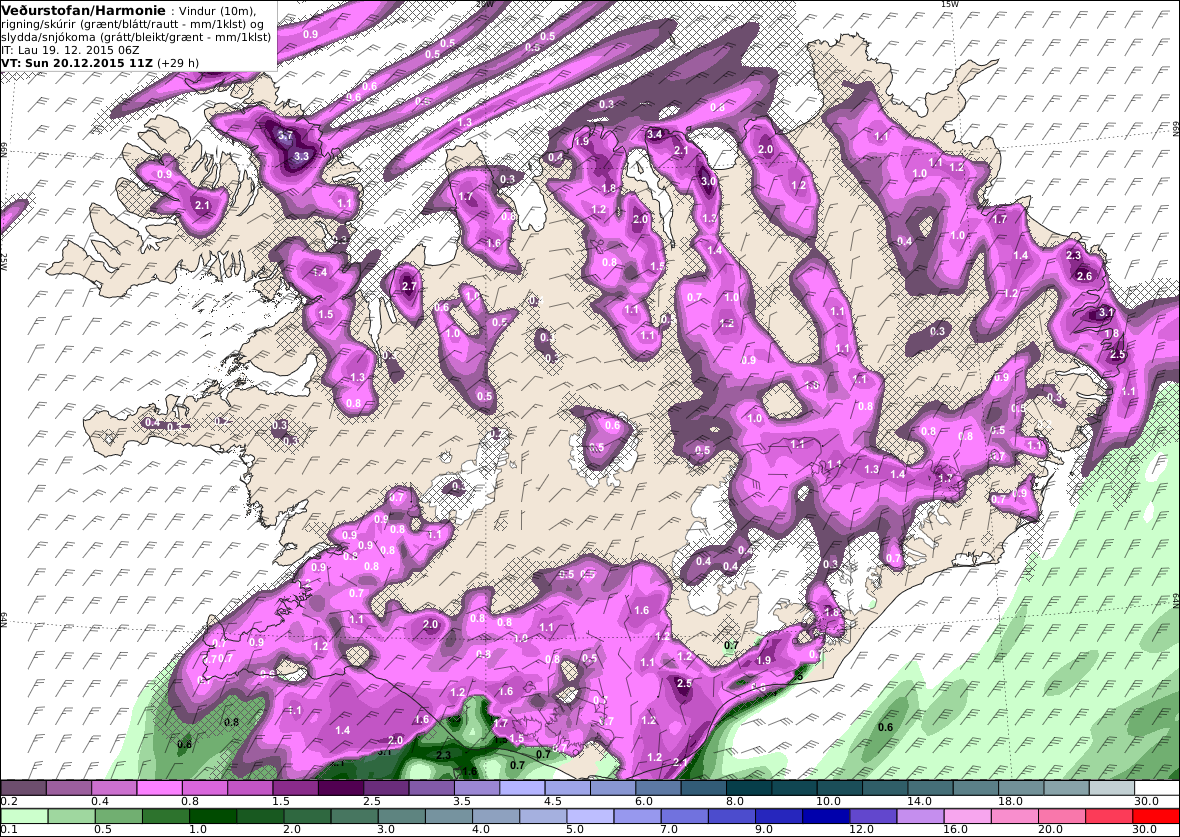Click the 5.0 legend label
This screenshot has height=837, width=1180.
576,829
